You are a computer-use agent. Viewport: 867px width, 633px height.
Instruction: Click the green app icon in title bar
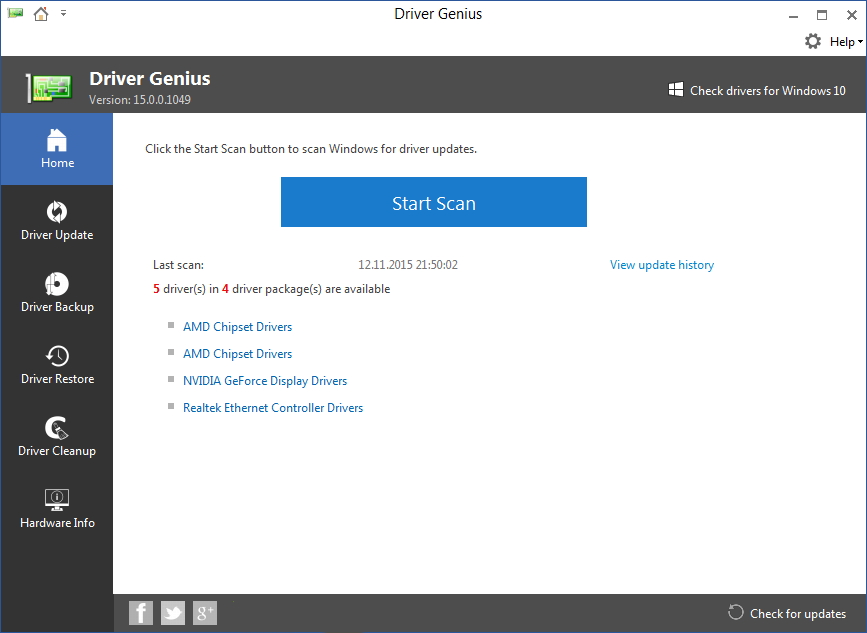[x=15, y=13]
